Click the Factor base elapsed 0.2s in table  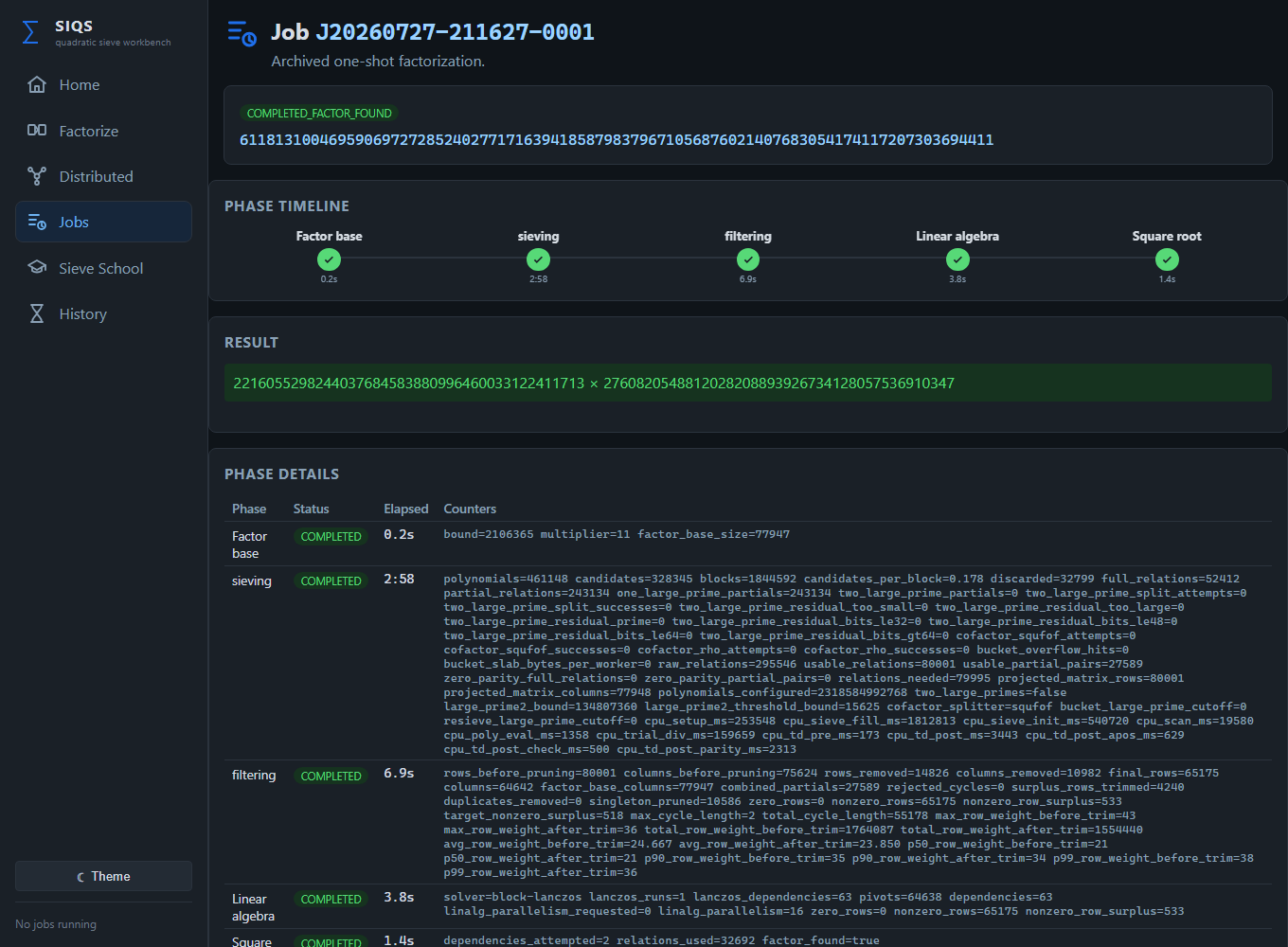pos(399,534)
